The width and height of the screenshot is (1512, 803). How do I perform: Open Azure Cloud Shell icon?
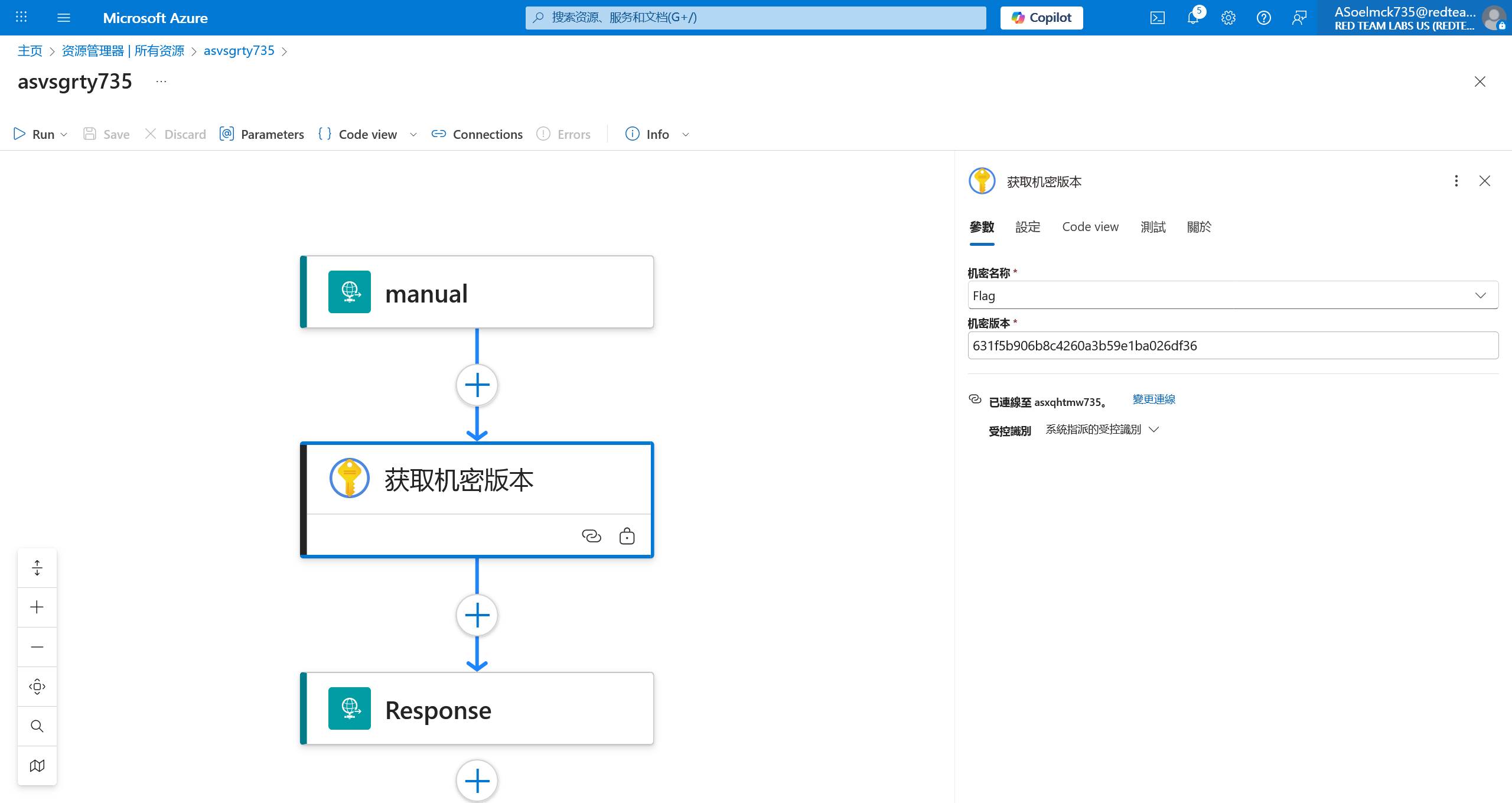1157,18
